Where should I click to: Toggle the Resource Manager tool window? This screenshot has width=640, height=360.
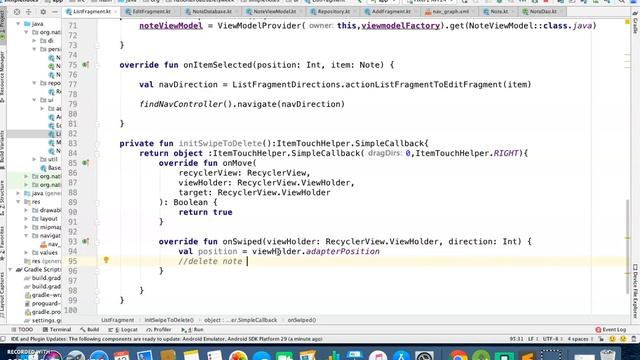click(2, 77)
